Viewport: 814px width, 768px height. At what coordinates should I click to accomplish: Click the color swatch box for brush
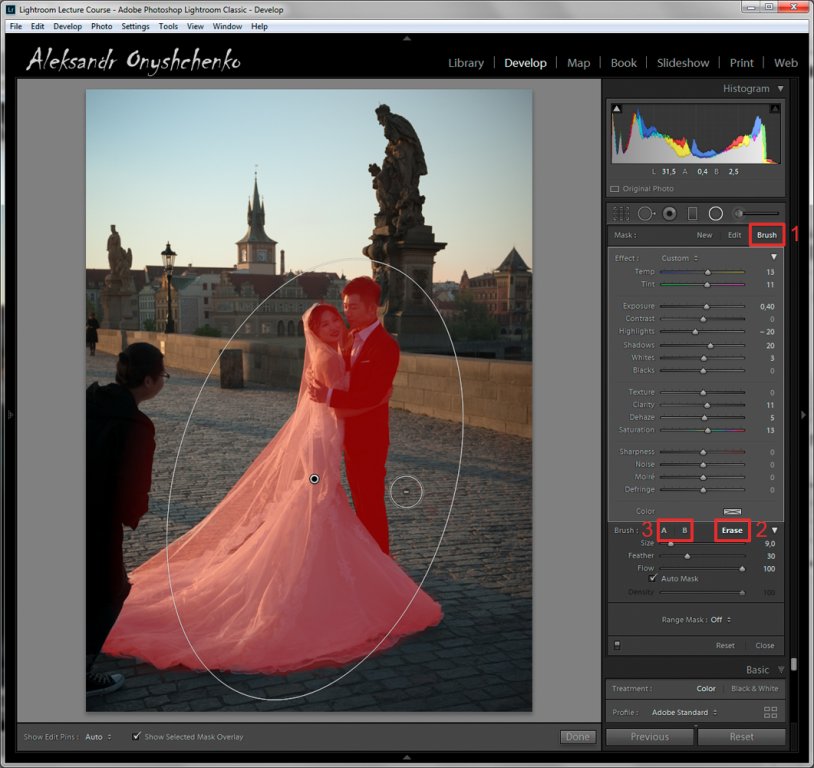[x=733, y=511]
